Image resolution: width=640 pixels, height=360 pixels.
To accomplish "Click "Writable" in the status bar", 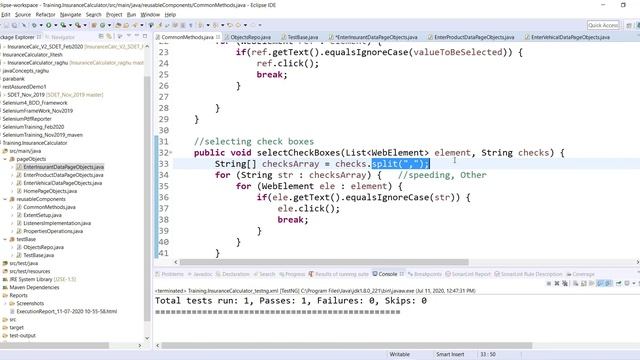I will pos(400,354).
